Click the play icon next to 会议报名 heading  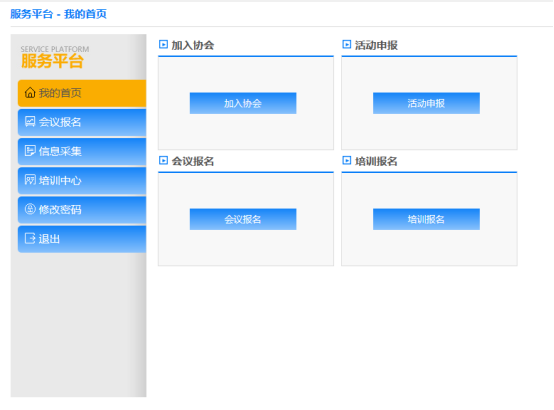(163, 161)
